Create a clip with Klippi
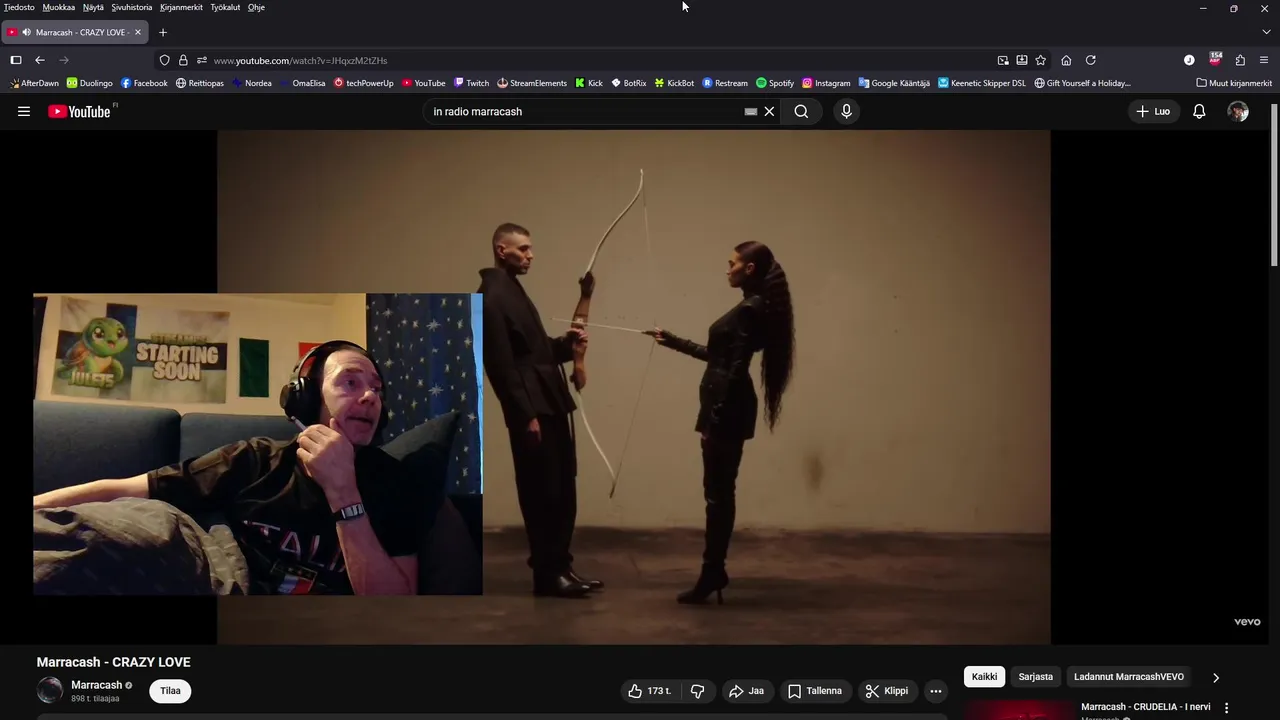The image size is (1280, 720). point(887,691)
